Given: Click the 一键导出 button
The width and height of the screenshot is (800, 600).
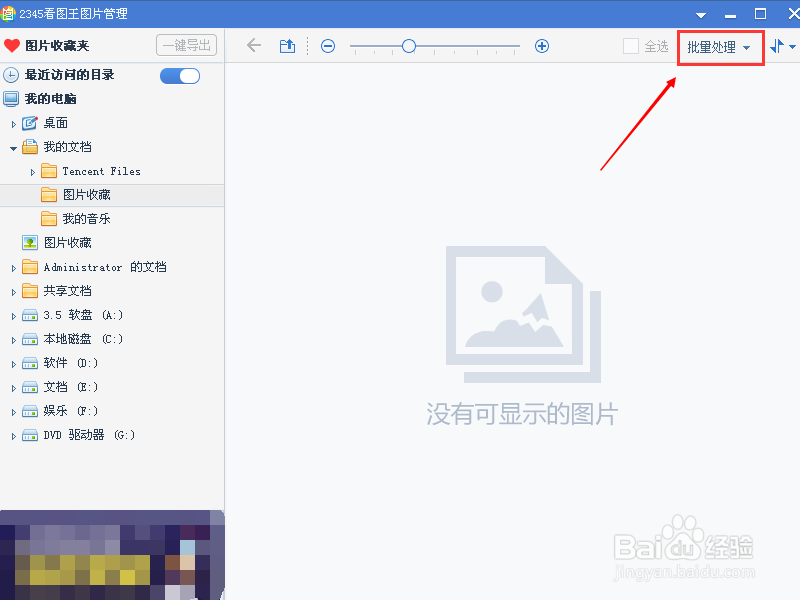Looking at the screenshot, I should click(187, 45).
